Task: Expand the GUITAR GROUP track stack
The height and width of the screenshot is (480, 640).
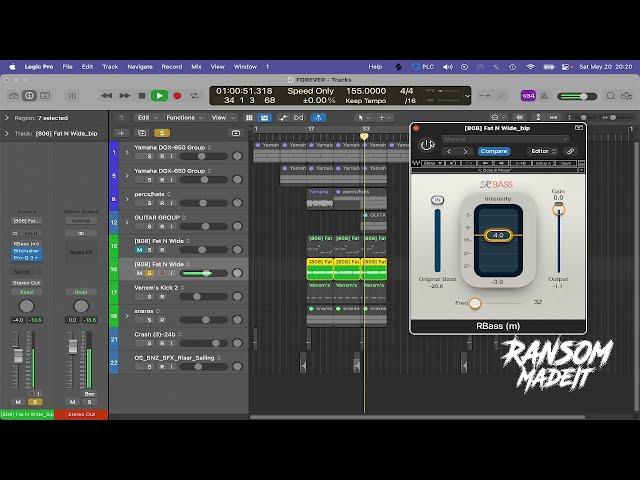Action: click(x=127, y=222)
